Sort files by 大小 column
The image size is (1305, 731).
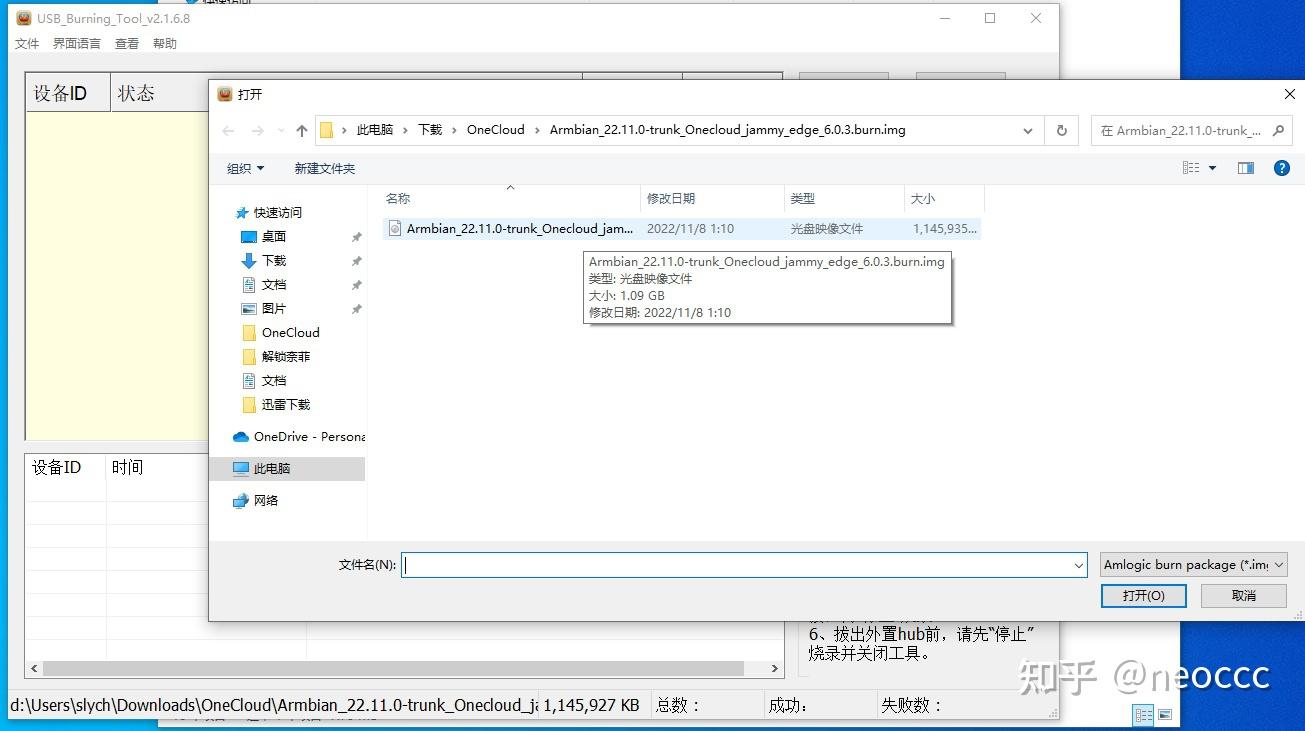point(944,199)
